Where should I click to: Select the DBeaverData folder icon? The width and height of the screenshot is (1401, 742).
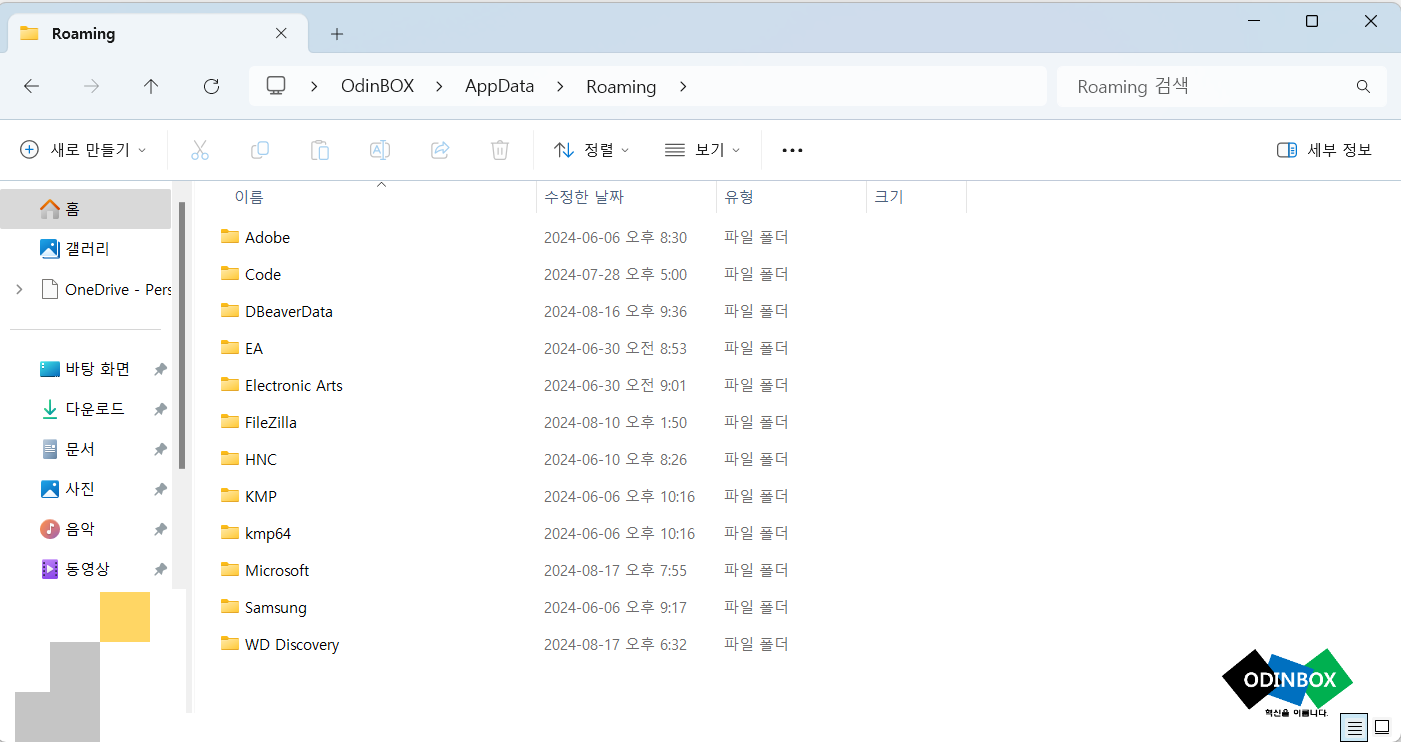click(x=230, y=311)
